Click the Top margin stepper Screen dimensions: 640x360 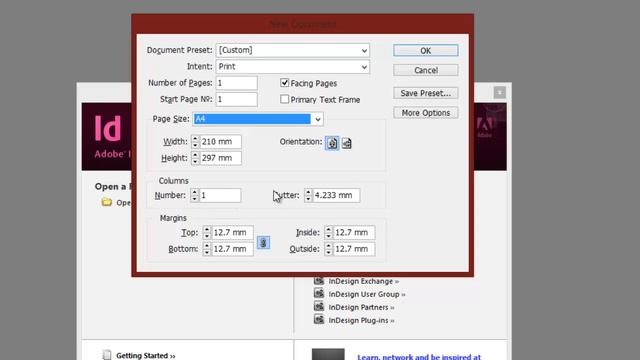tap(207, 233)
